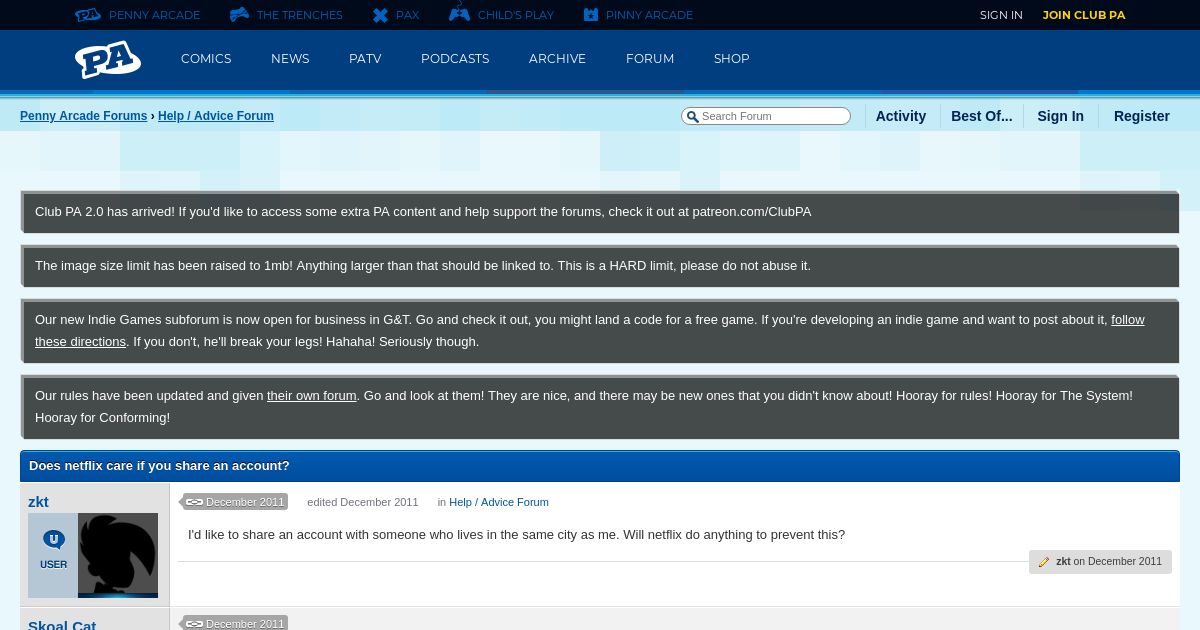Open the Best Of... menu
The height and width of the screenshot is (630, 1200).
pyautogui.click(x=981, y=116)
